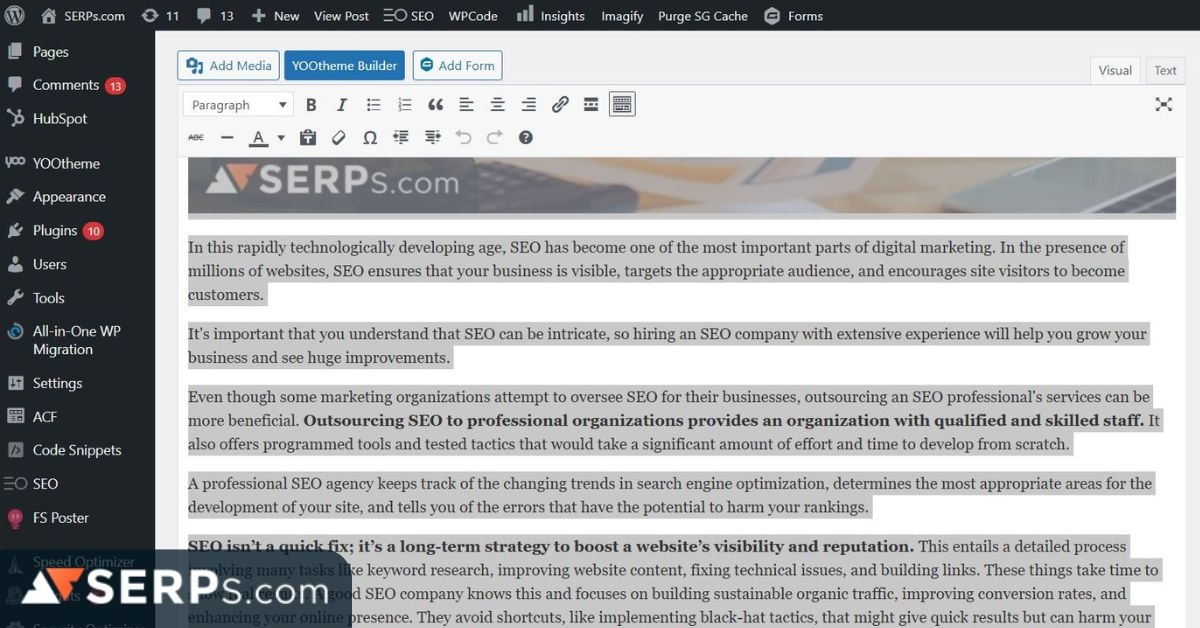
Task: Undo the last edit
Action: [463, 137]
